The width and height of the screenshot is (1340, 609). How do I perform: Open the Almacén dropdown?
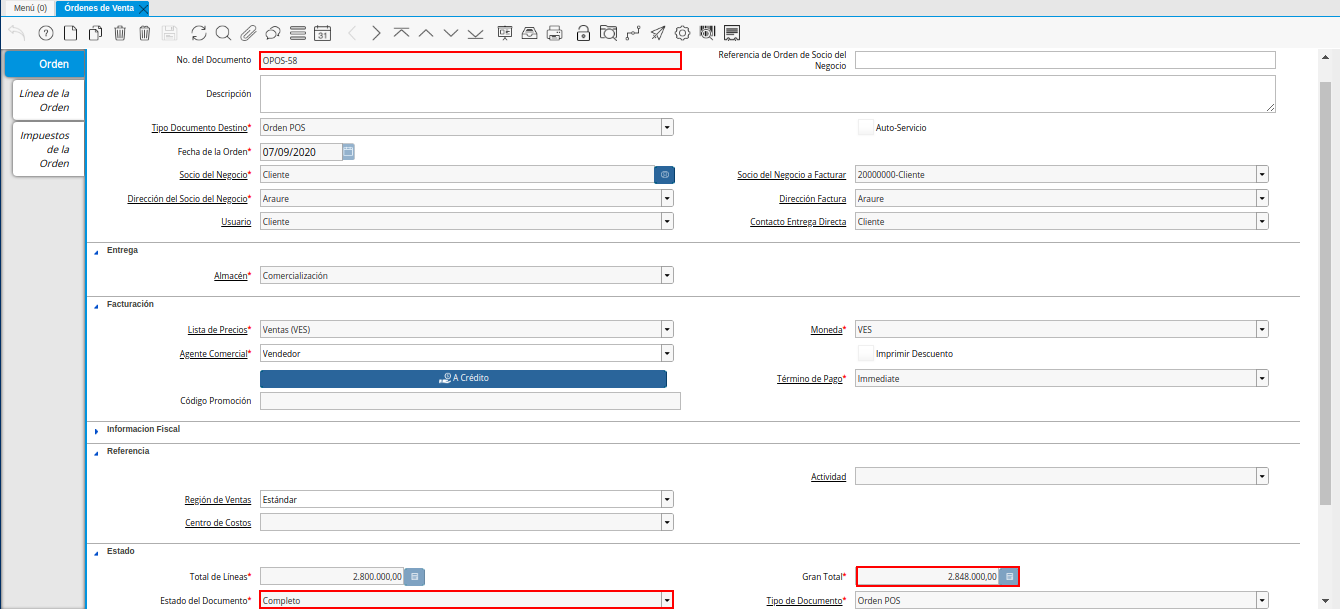(666, 275)
